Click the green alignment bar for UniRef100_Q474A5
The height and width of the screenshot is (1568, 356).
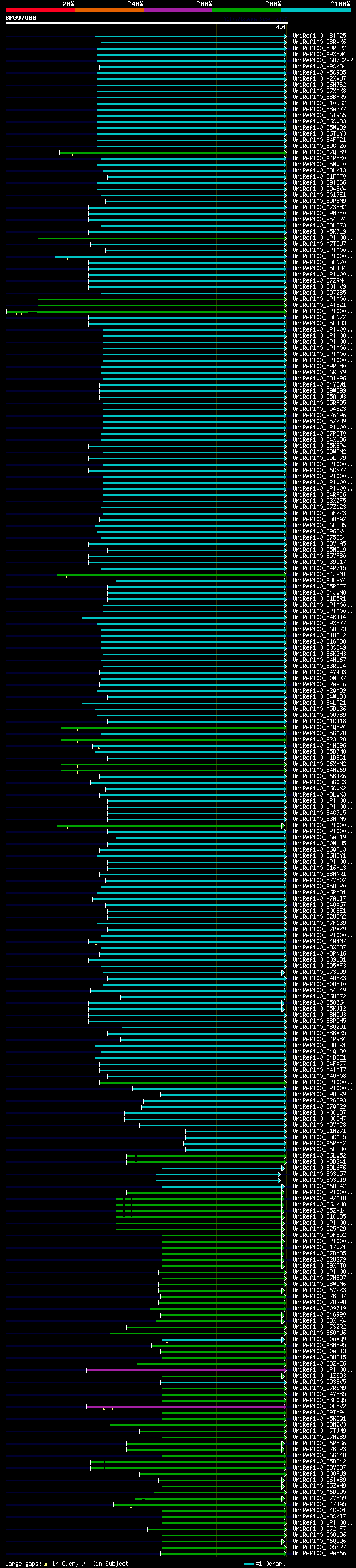coord(200,1503)
